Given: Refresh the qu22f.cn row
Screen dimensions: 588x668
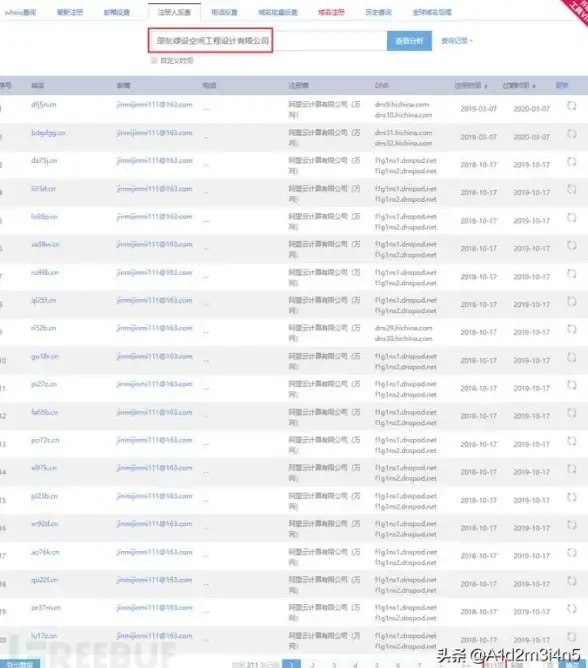Looking at the screenshot, I should click(x=571, y=581).
